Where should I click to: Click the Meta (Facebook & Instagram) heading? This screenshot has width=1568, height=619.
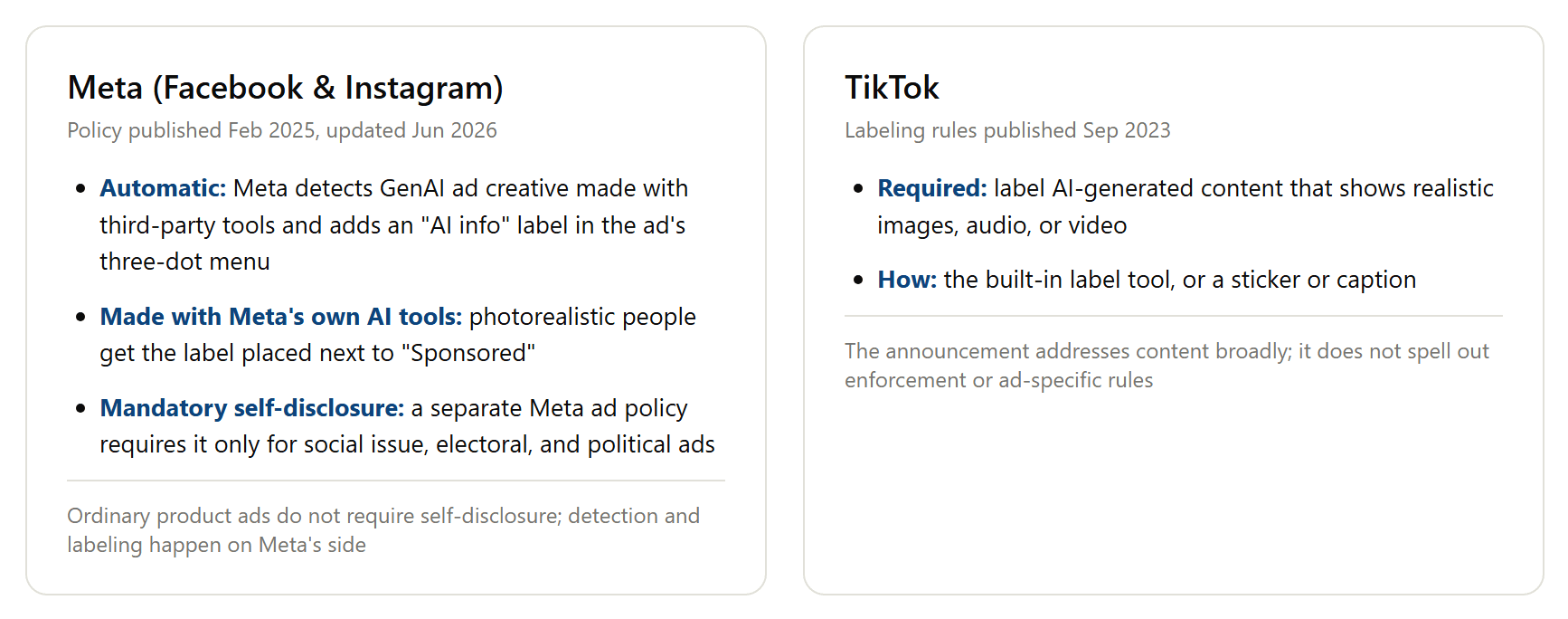coord(285,88)
